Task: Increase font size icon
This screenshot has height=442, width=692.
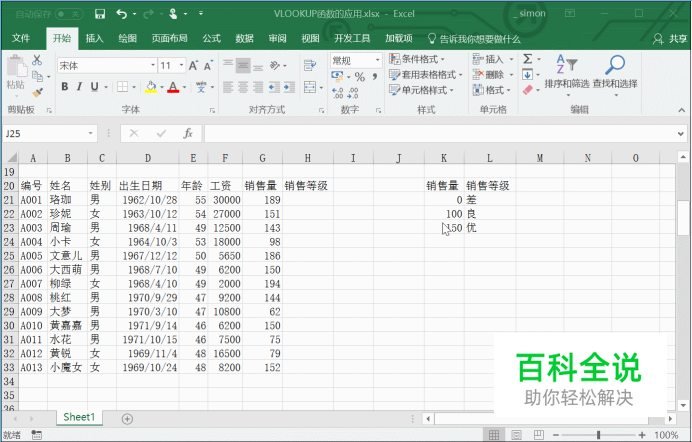Action: point(193,66)
